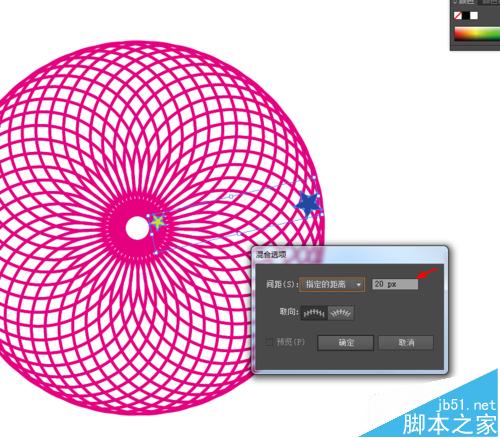Select the align-to-path orientation icon

click(340, 313)
